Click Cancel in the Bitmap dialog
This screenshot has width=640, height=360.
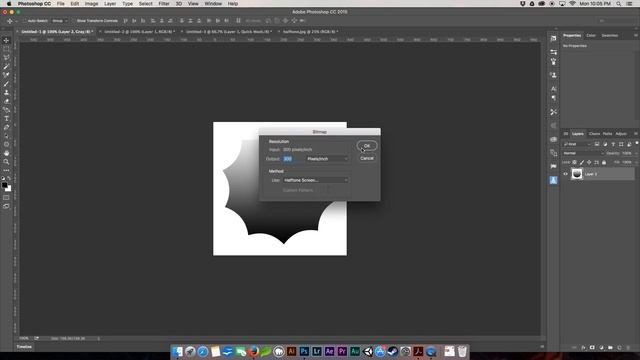click(367, 158)
